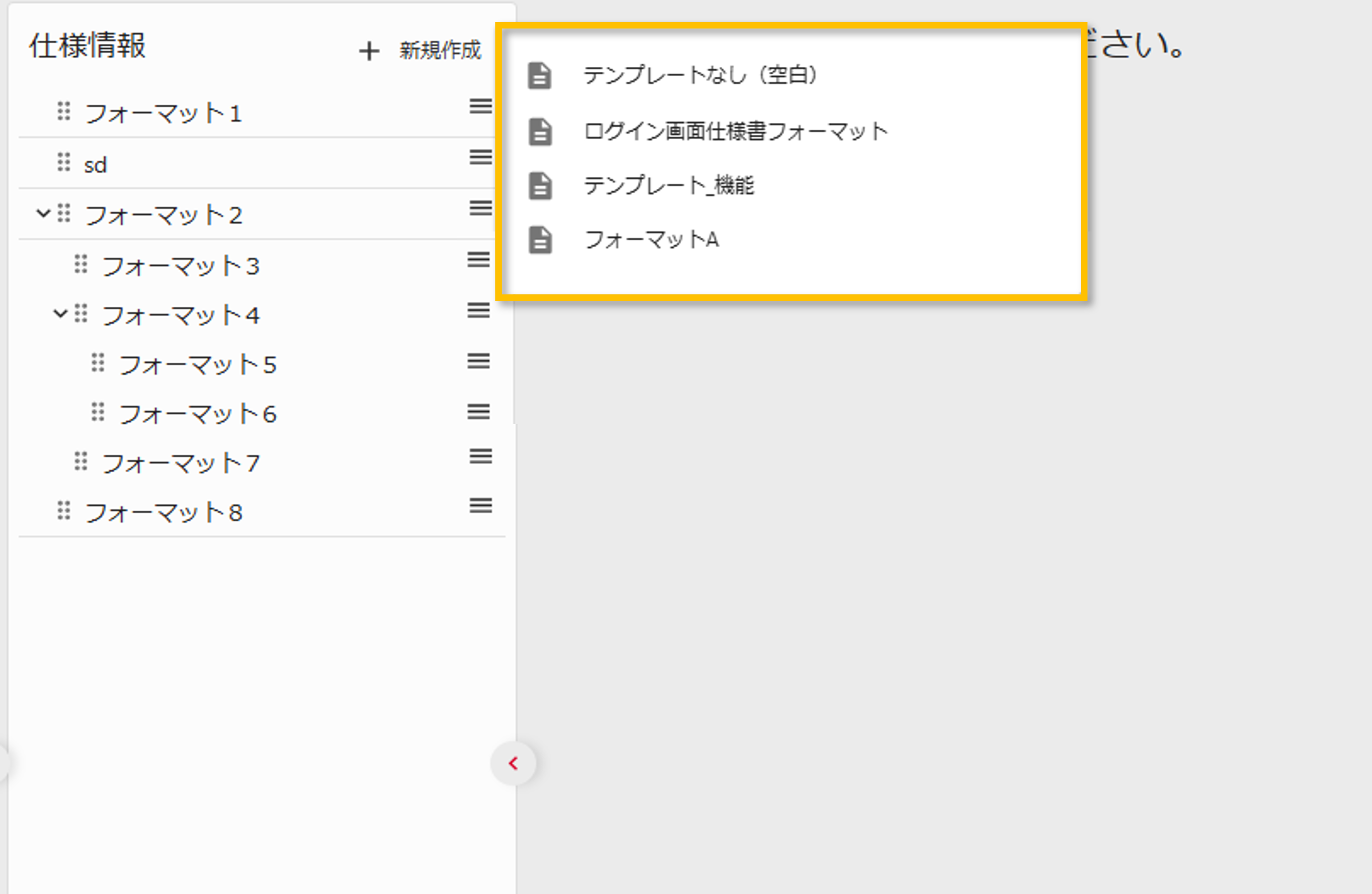Image resolution: width=1372 pixels, height=894 pixels.
Task: Open hamburger menu for フォーマット7
Action: point(480,456)
